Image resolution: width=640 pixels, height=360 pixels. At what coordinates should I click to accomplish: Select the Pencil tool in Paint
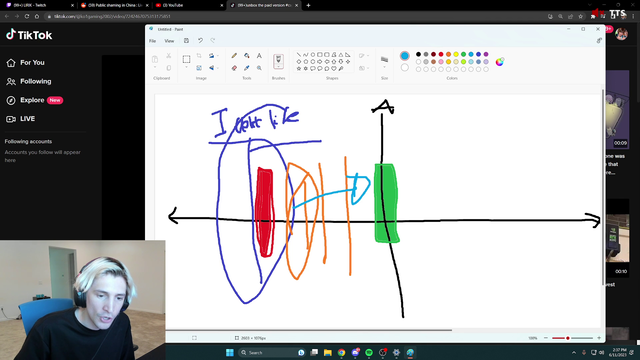point(234,56)
